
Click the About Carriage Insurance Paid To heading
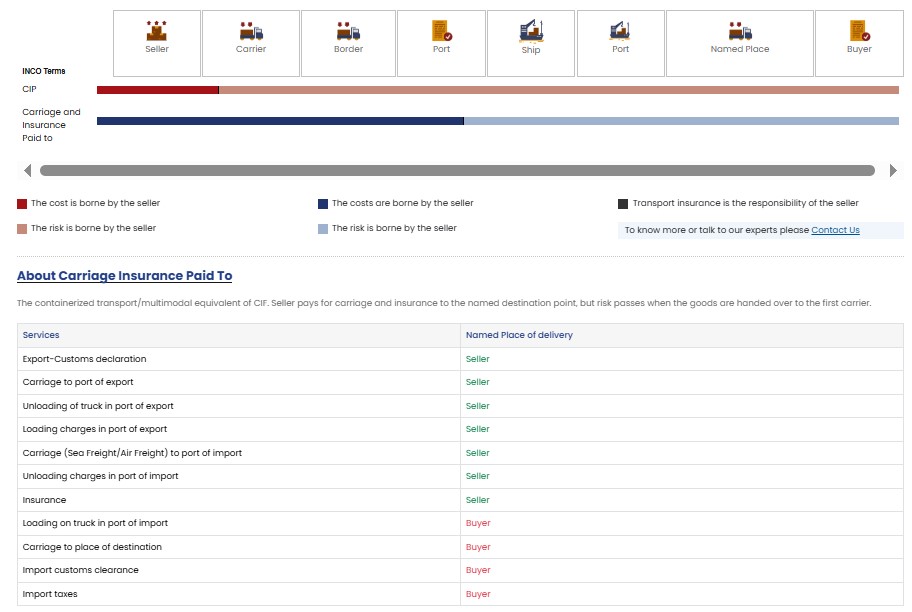click(125, 276)
